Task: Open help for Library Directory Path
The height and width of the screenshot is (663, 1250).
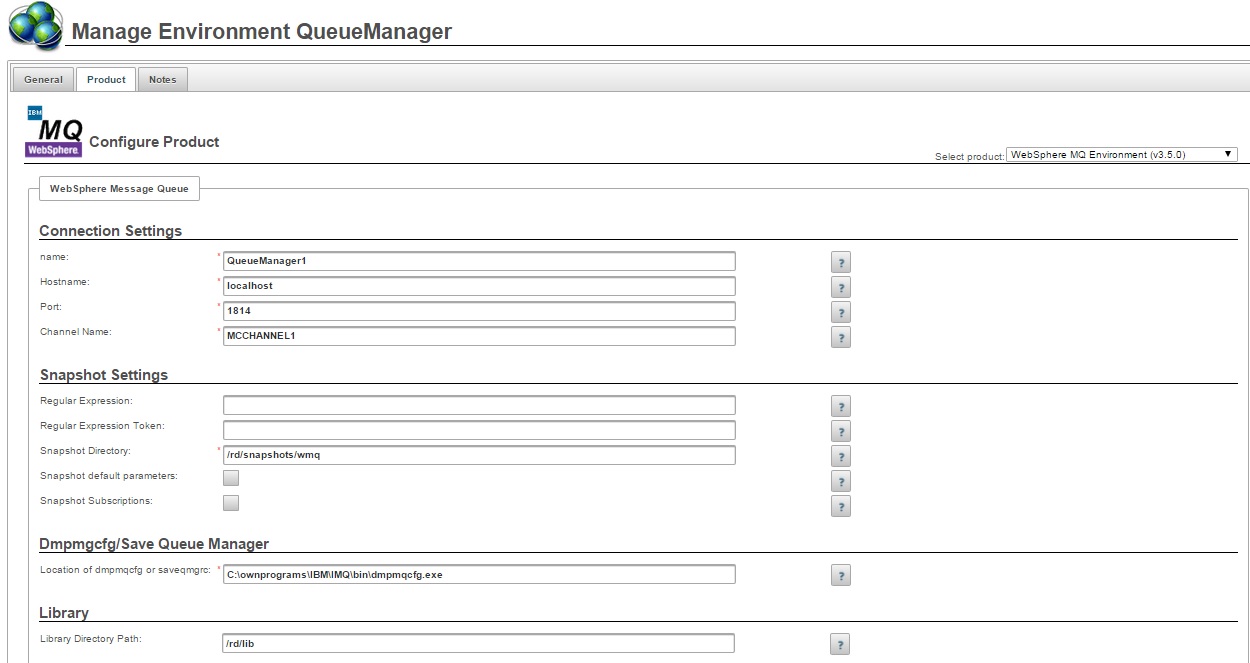Action: tap(840, 645)
